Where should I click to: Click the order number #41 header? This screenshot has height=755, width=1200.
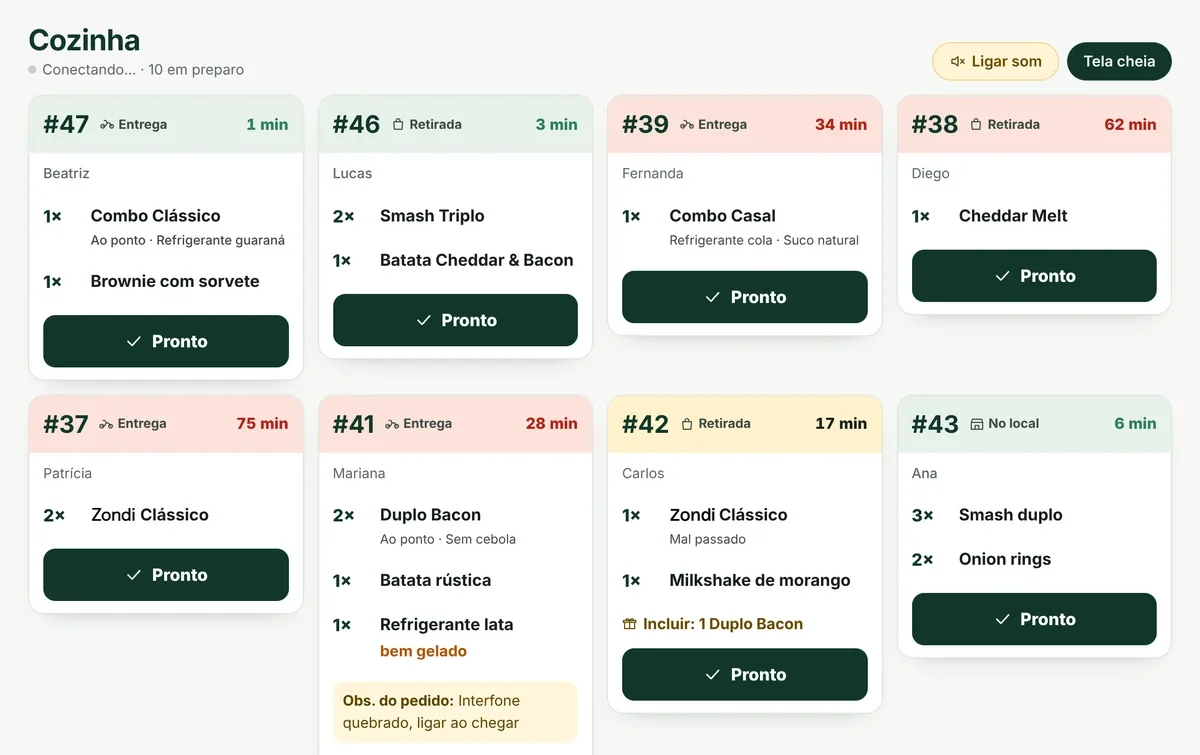pos(354,424)
